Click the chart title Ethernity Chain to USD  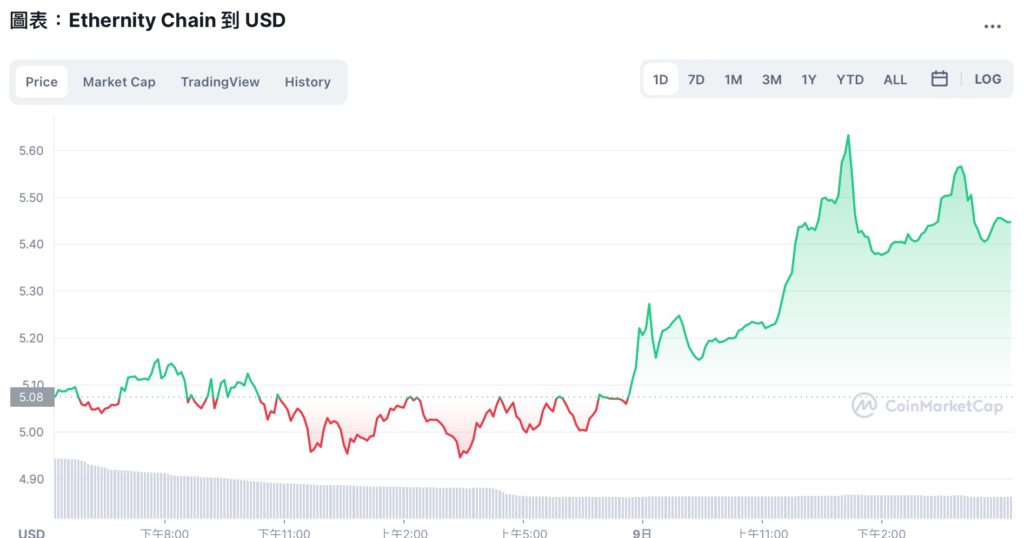(x=148, y=20)
